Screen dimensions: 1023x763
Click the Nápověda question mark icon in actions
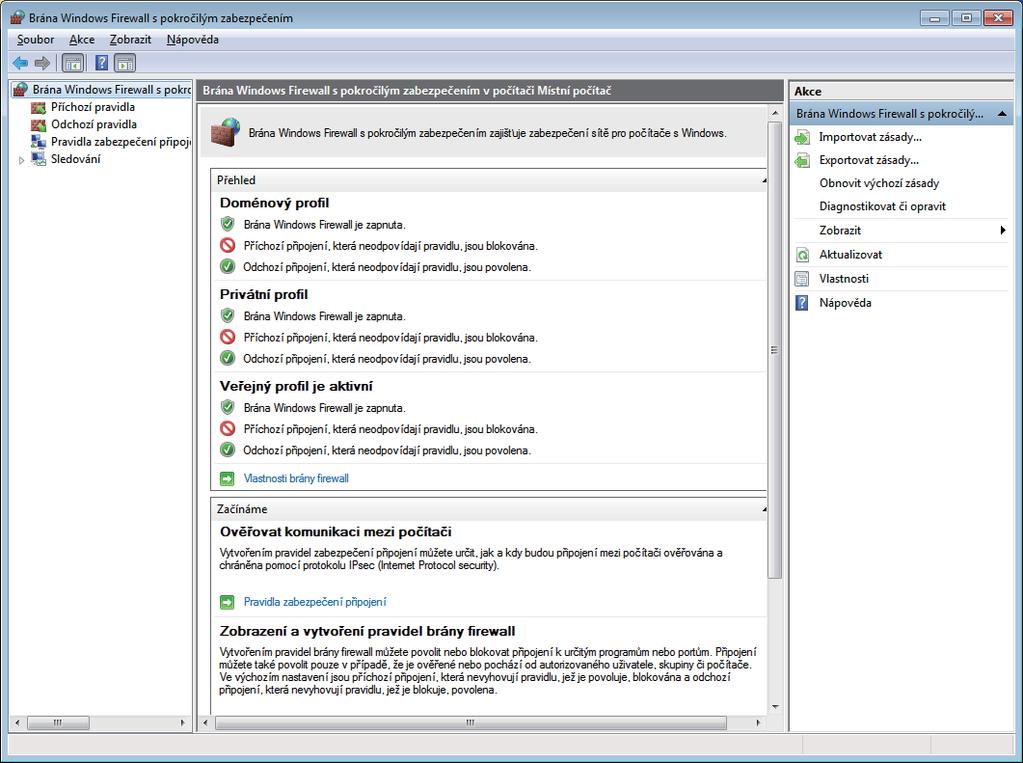click(x=802, y=303)
